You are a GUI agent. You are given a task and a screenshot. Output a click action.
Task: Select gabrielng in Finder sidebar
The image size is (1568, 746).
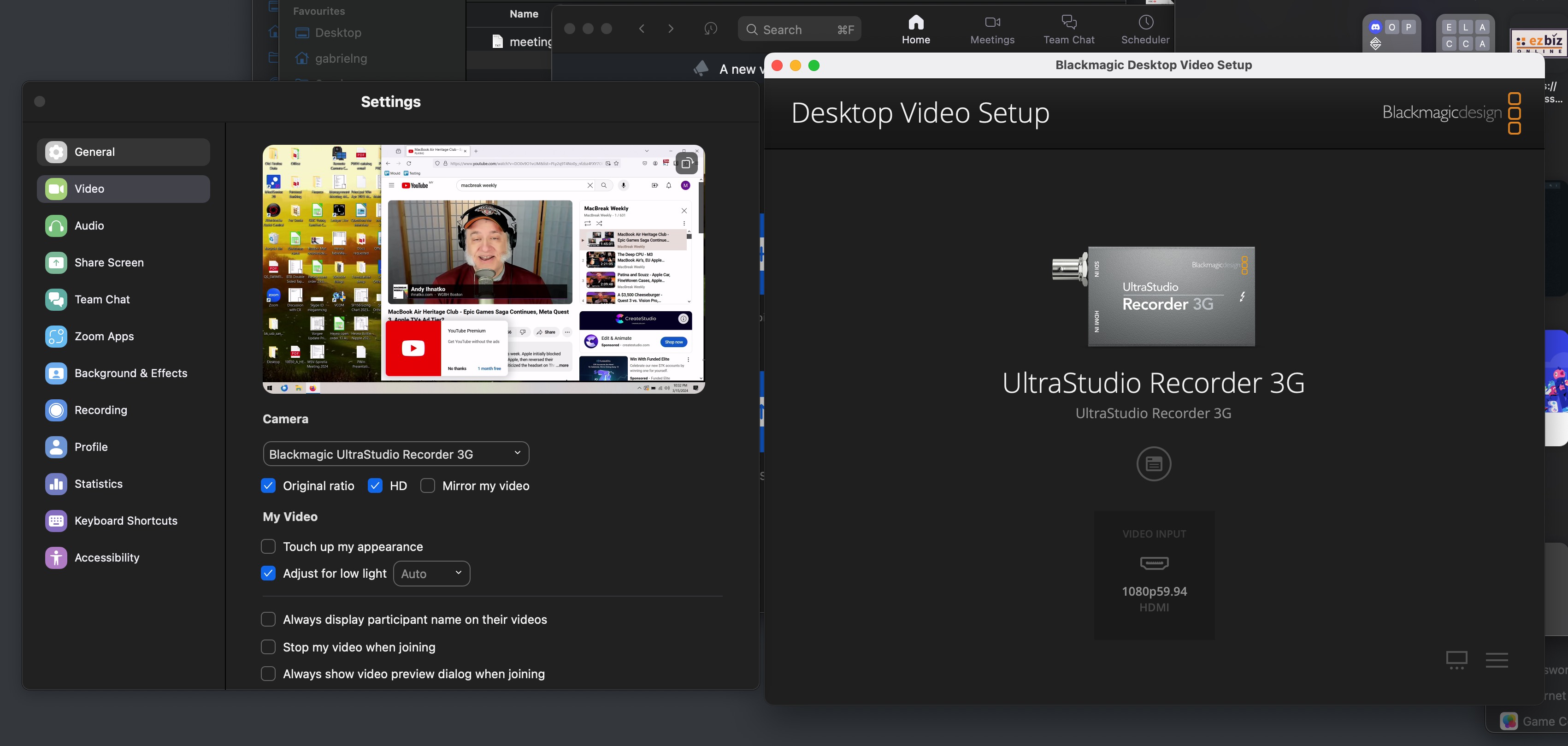[x=330, y=59]
